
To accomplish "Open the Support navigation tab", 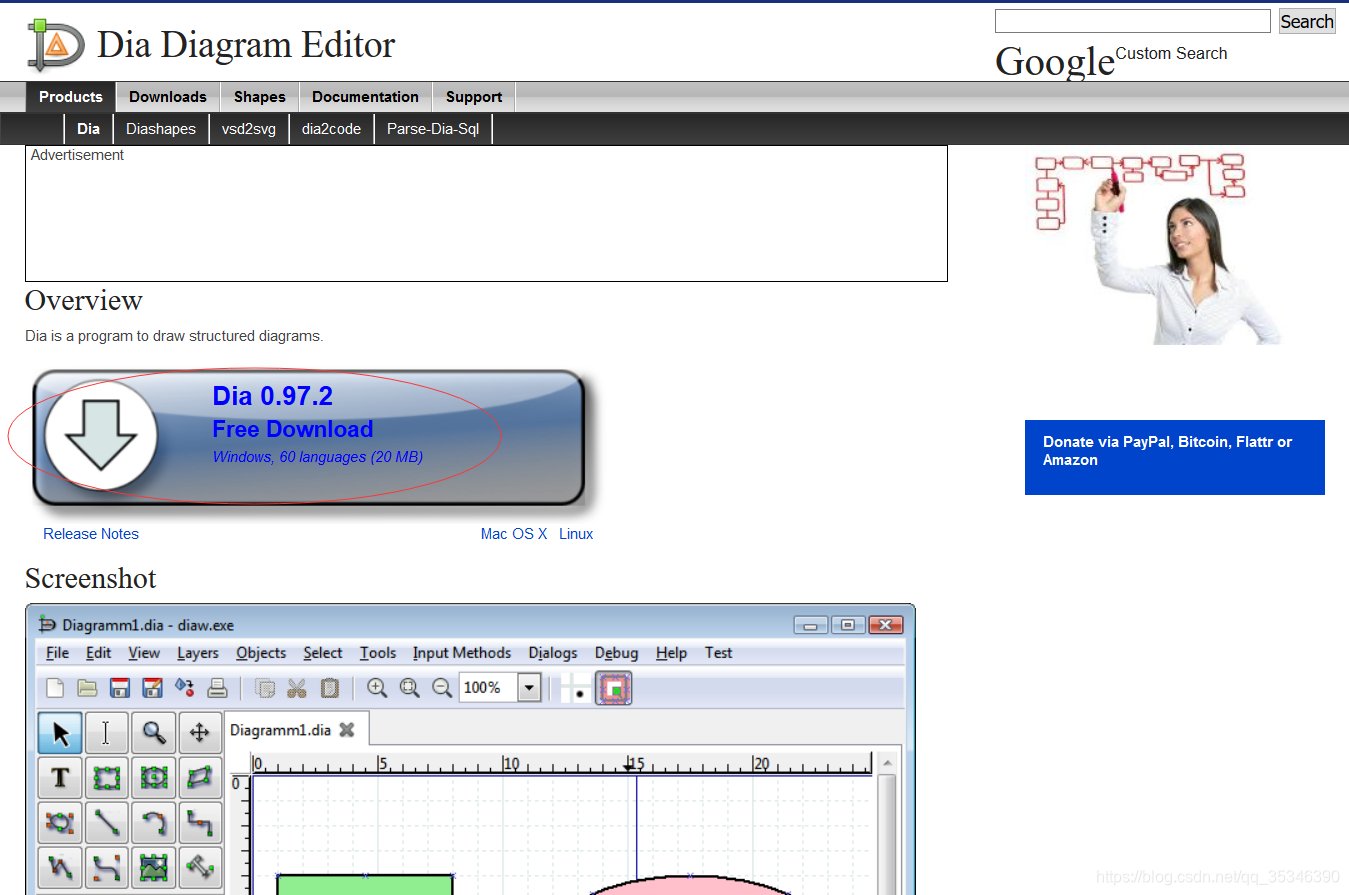I will click(474, 97).
